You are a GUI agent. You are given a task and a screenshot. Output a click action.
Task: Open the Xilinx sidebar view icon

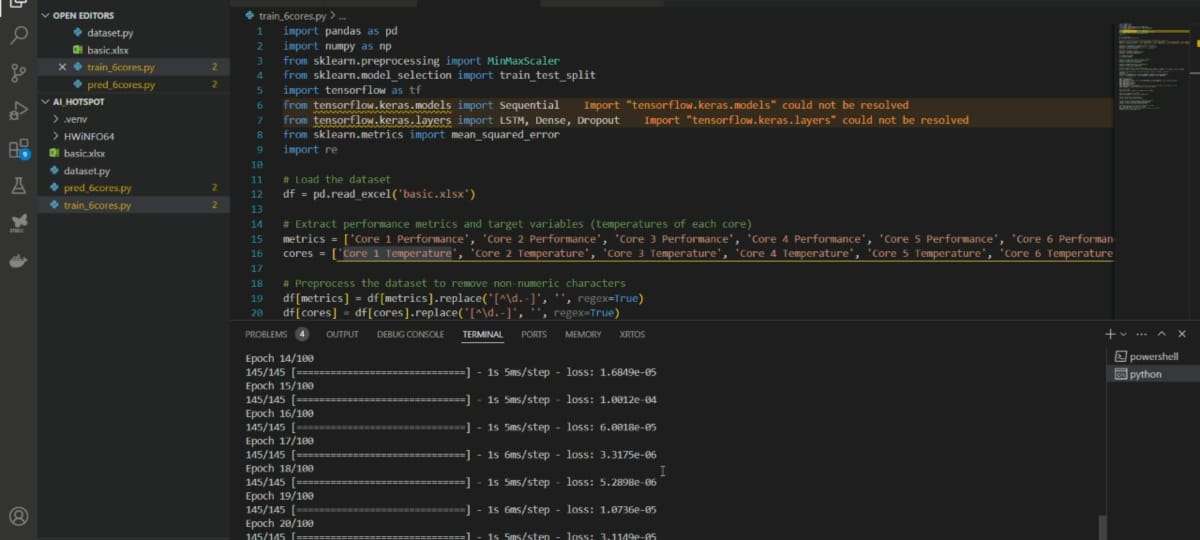18,223
